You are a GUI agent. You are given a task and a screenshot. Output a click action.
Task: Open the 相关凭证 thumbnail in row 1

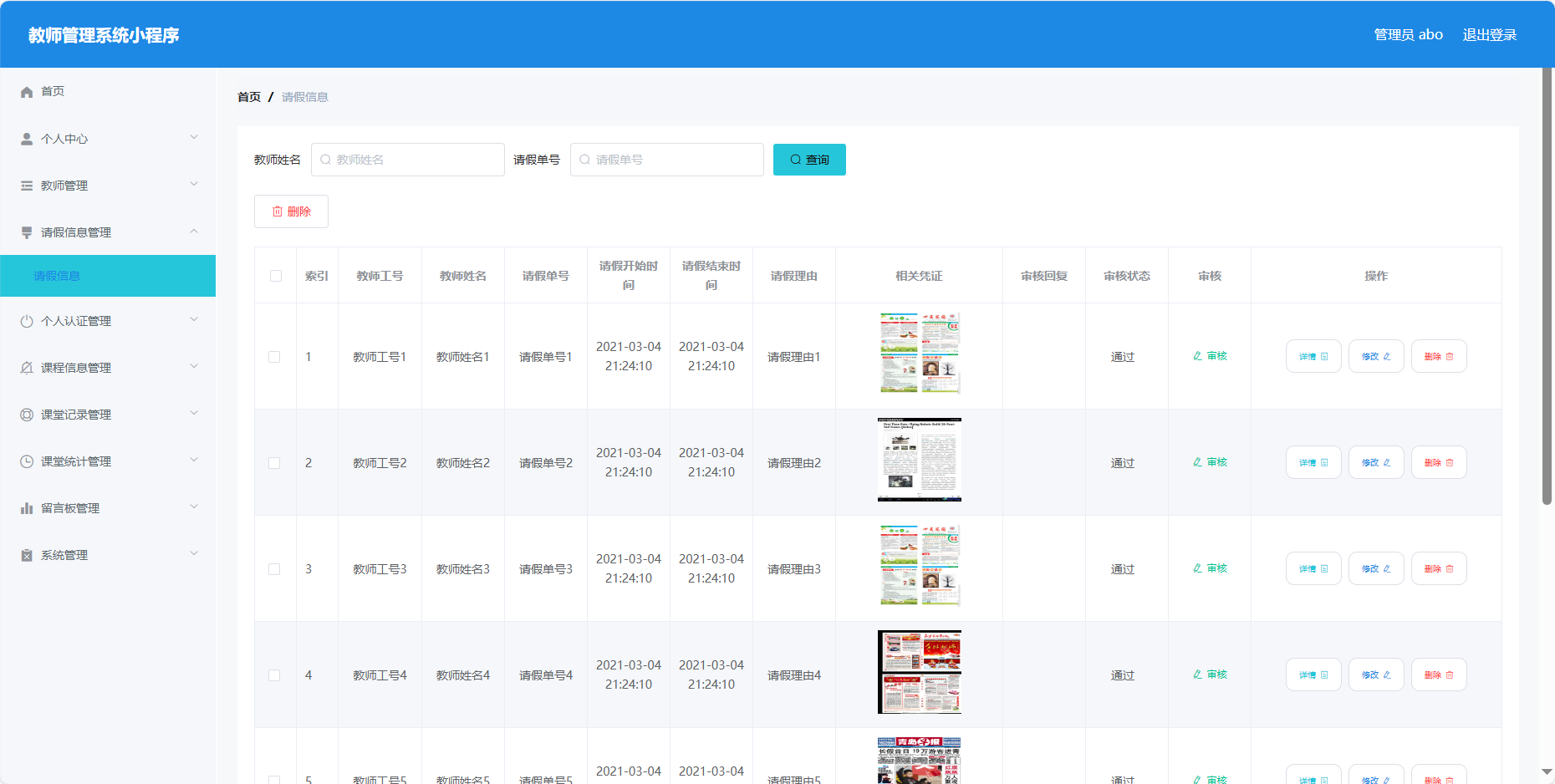coord(920,354)
